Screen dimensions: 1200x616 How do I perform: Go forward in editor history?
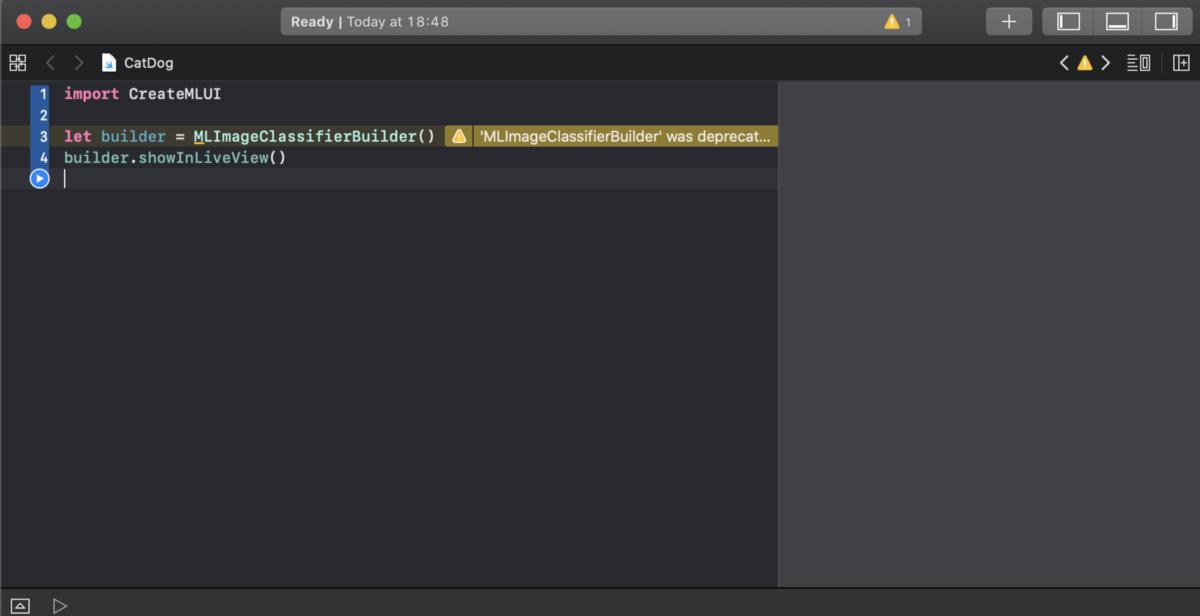point(79,63)
